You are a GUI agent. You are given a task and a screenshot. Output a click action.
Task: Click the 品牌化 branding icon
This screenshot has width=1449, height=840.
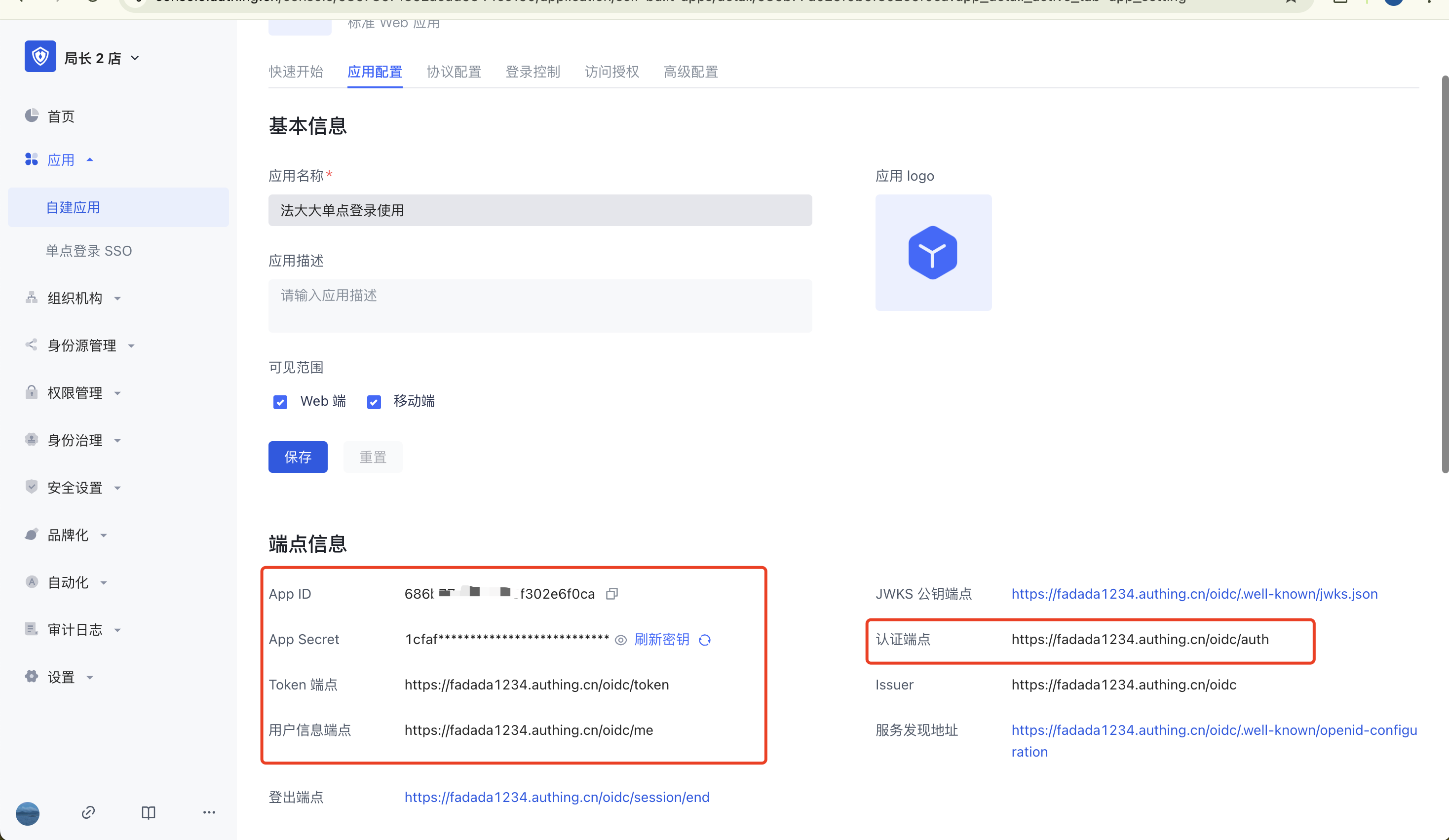coord(32,534)
